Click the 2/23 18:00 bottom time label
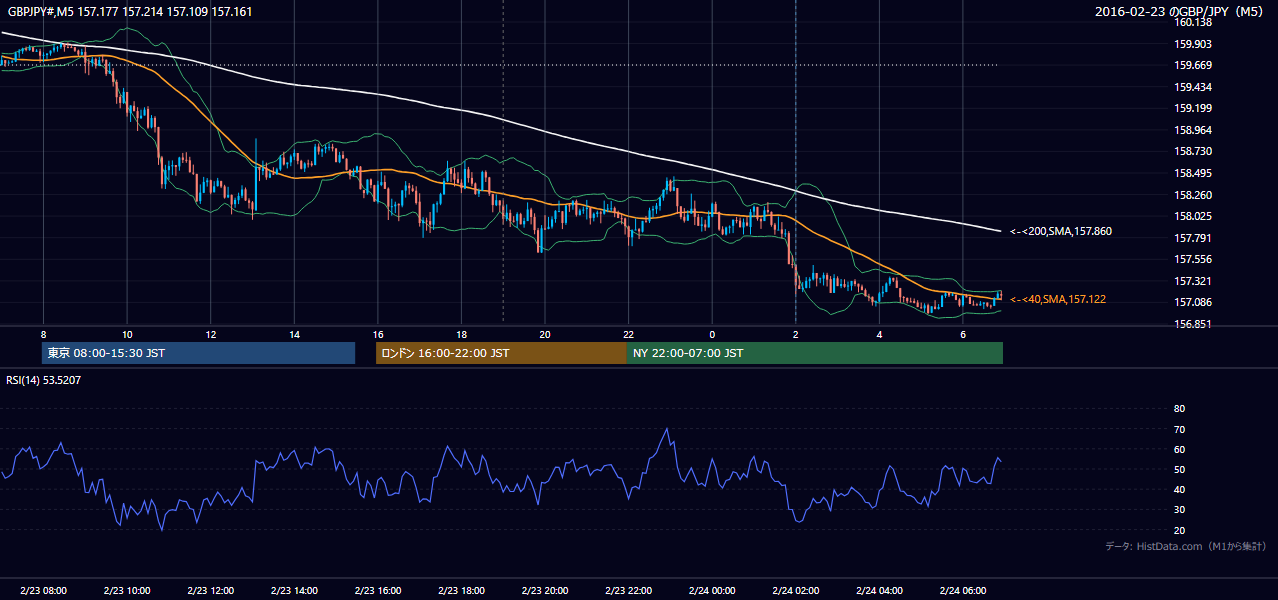Image resolution: width=1278 pixels, height=600 pixels. [461, 591]
